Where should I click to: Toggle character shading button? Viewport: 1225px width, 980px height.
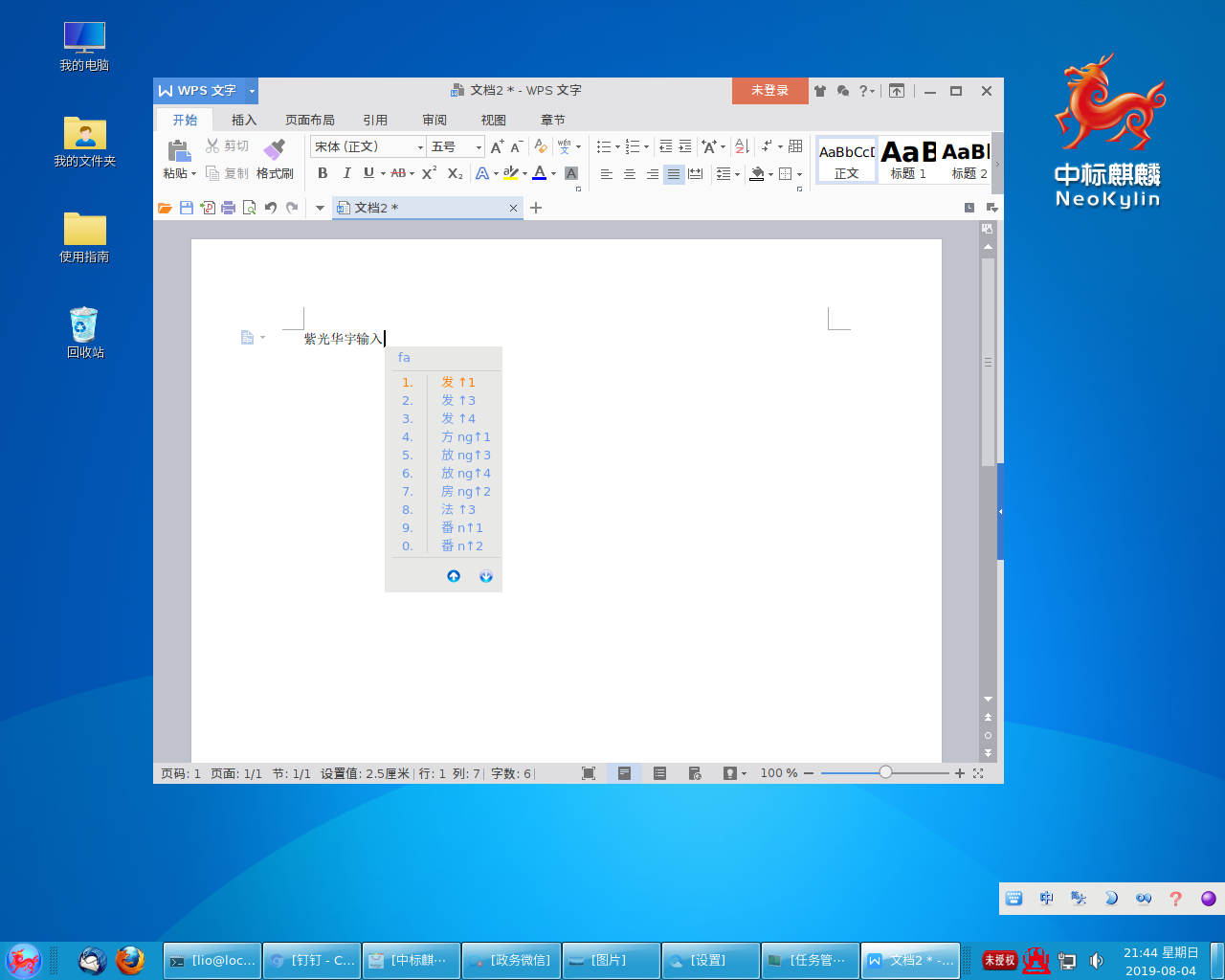(571, 173)
